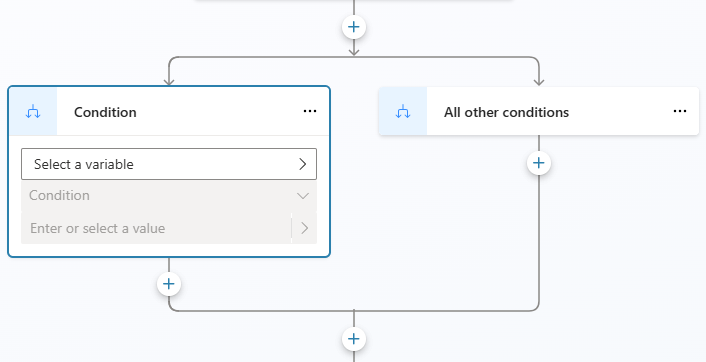Open the Condition node's more options menu
Screen dimensions: 706x362
click(310, 111)
